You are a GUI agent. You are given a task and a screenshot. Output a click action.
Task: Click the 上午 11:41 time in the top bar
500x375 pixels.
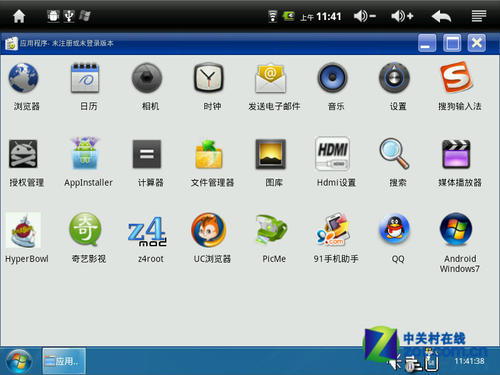[x=321, y=16]
